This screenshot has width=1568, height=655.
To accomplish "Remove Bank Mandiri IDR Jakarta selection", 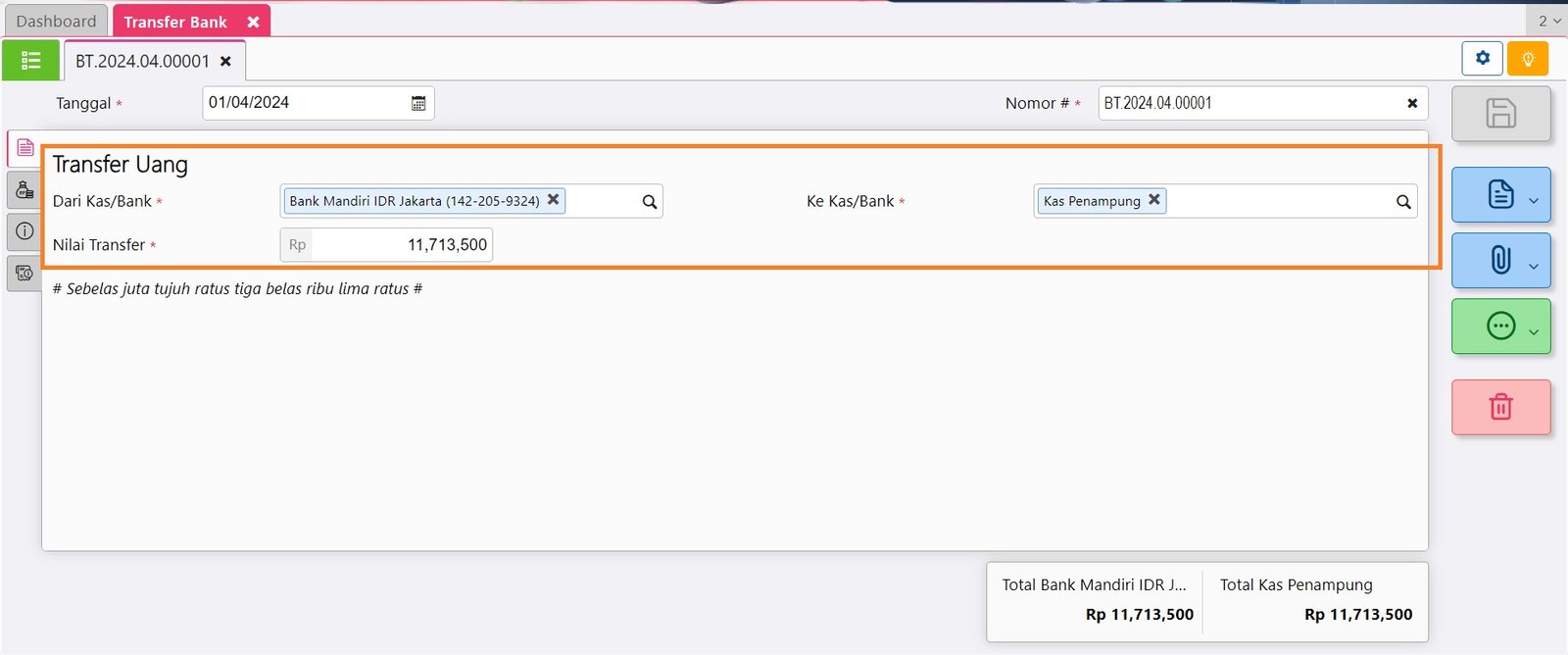I will tap(554, 199).
